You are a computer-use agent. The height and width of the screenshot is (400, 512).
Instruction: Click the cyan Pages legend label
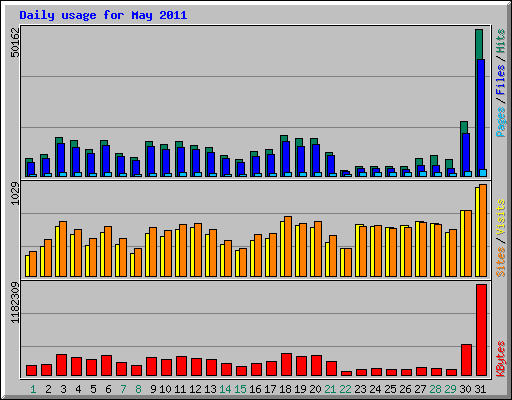pyautogui.click(x=500, y=122)
